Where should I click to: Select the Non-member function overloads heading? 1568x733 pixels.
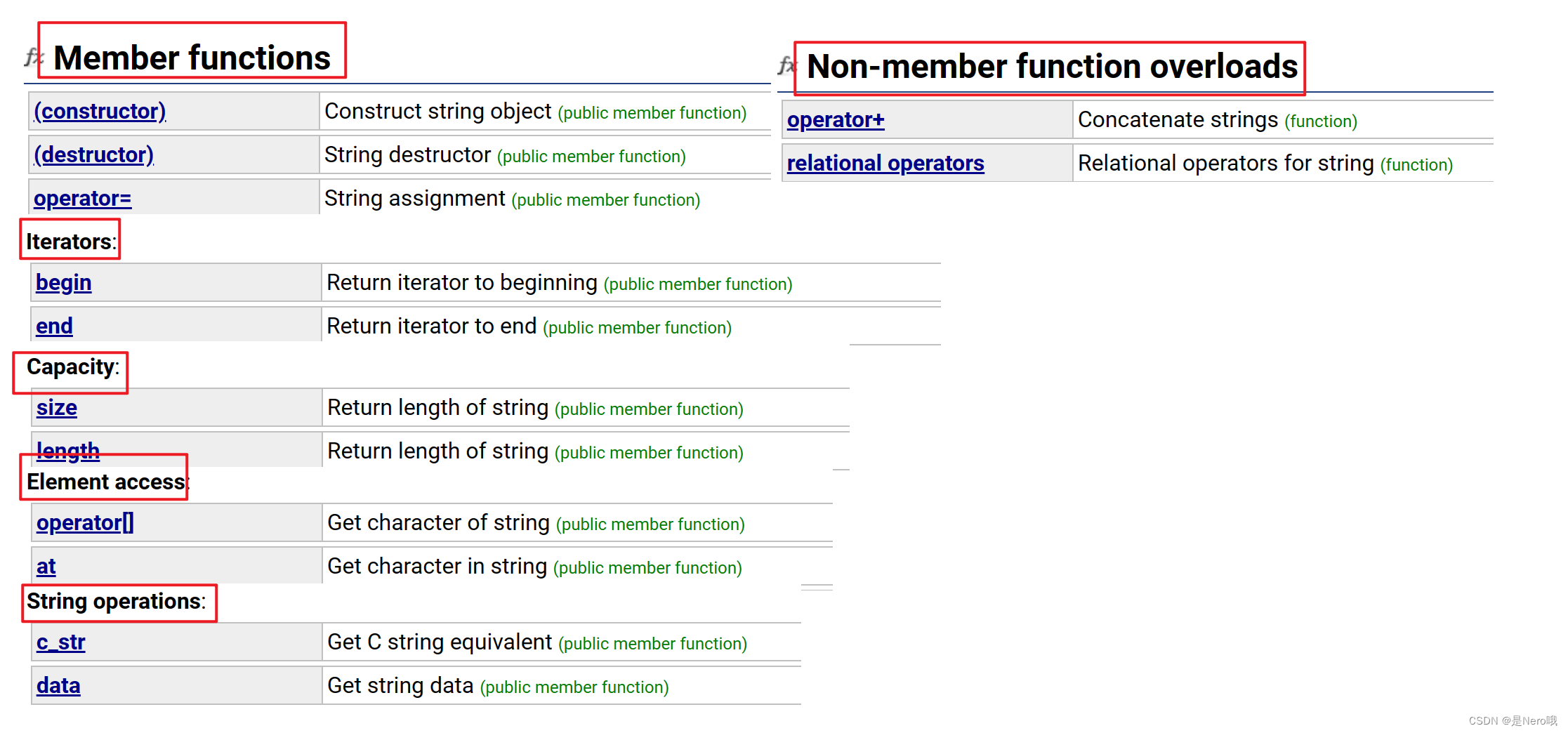coord(1052,66)
